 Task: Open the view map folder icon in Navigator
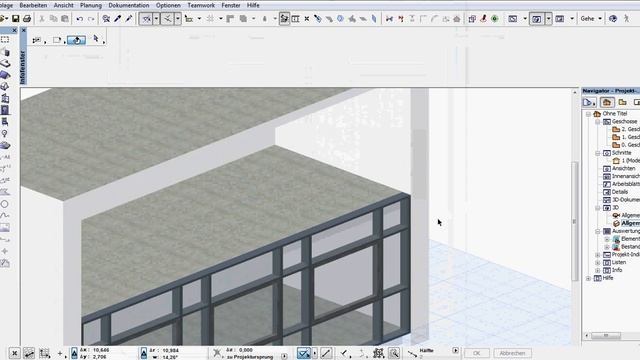(x=622, y=102)
